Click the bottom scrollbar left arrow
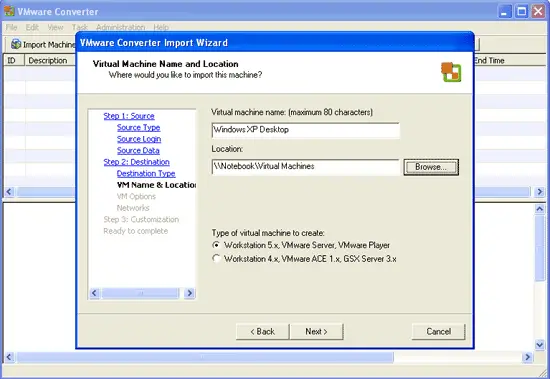 9,357
